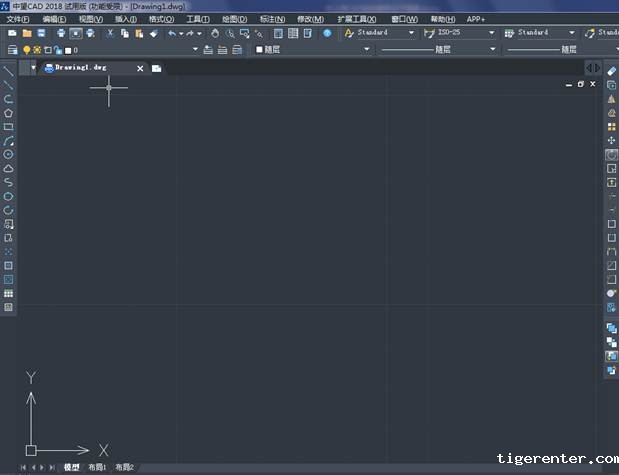The image size is (619, 475).
Task: Activate the Pan hand tool
Action: click(214, 33)
